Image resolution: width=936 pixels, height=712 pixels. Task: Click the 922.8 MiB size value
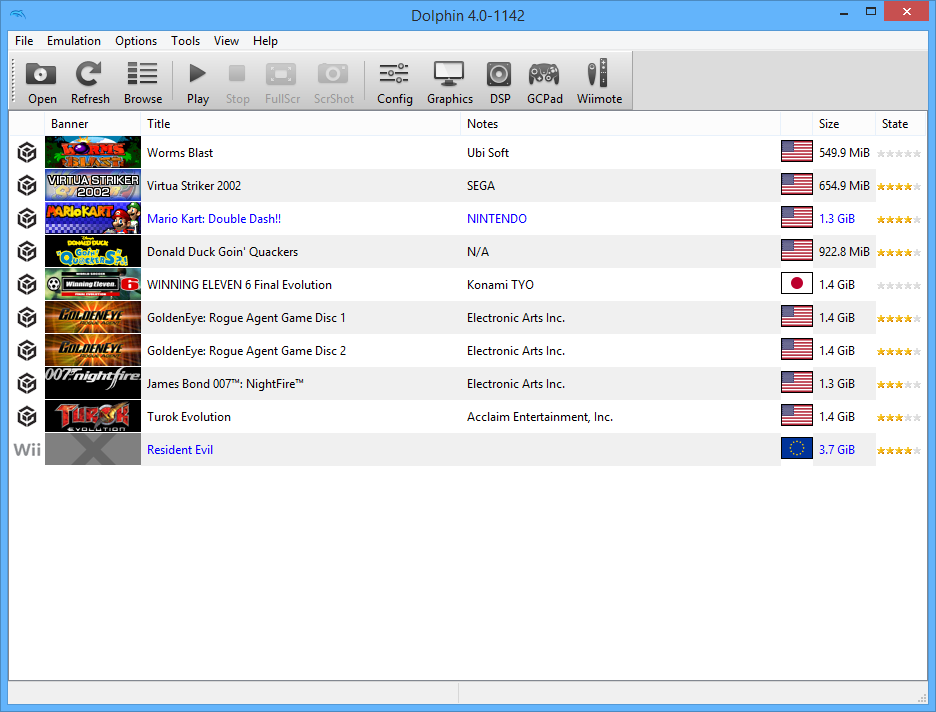coord(844,252)
